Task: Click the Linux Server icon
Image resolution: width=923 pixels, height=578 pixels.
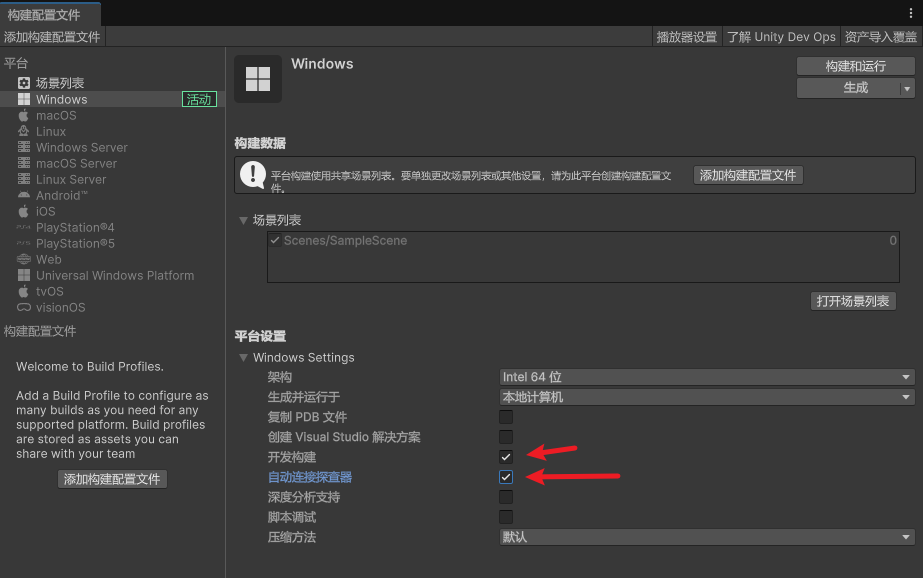Action: (24, 179)
